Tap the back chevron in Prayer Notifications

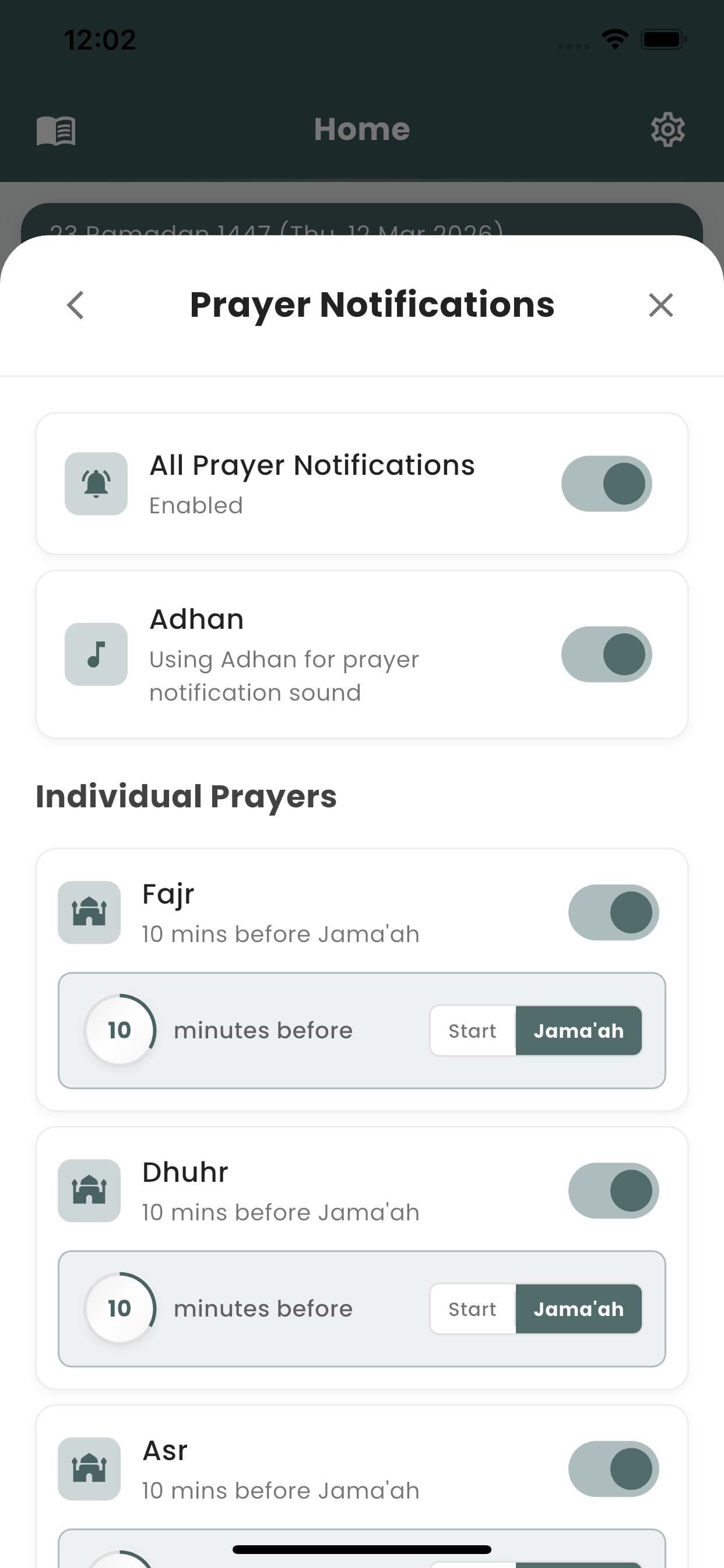75,305
